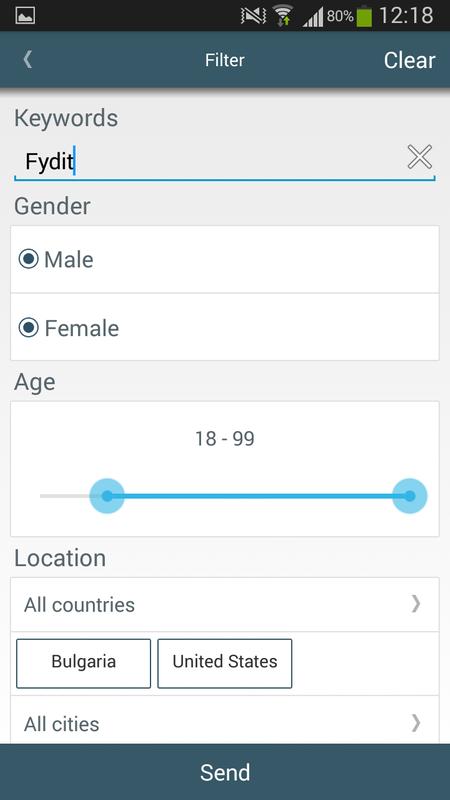Tap the Wi-Fi status icon
Screen dimensions: 450x800
pos(281,16)
